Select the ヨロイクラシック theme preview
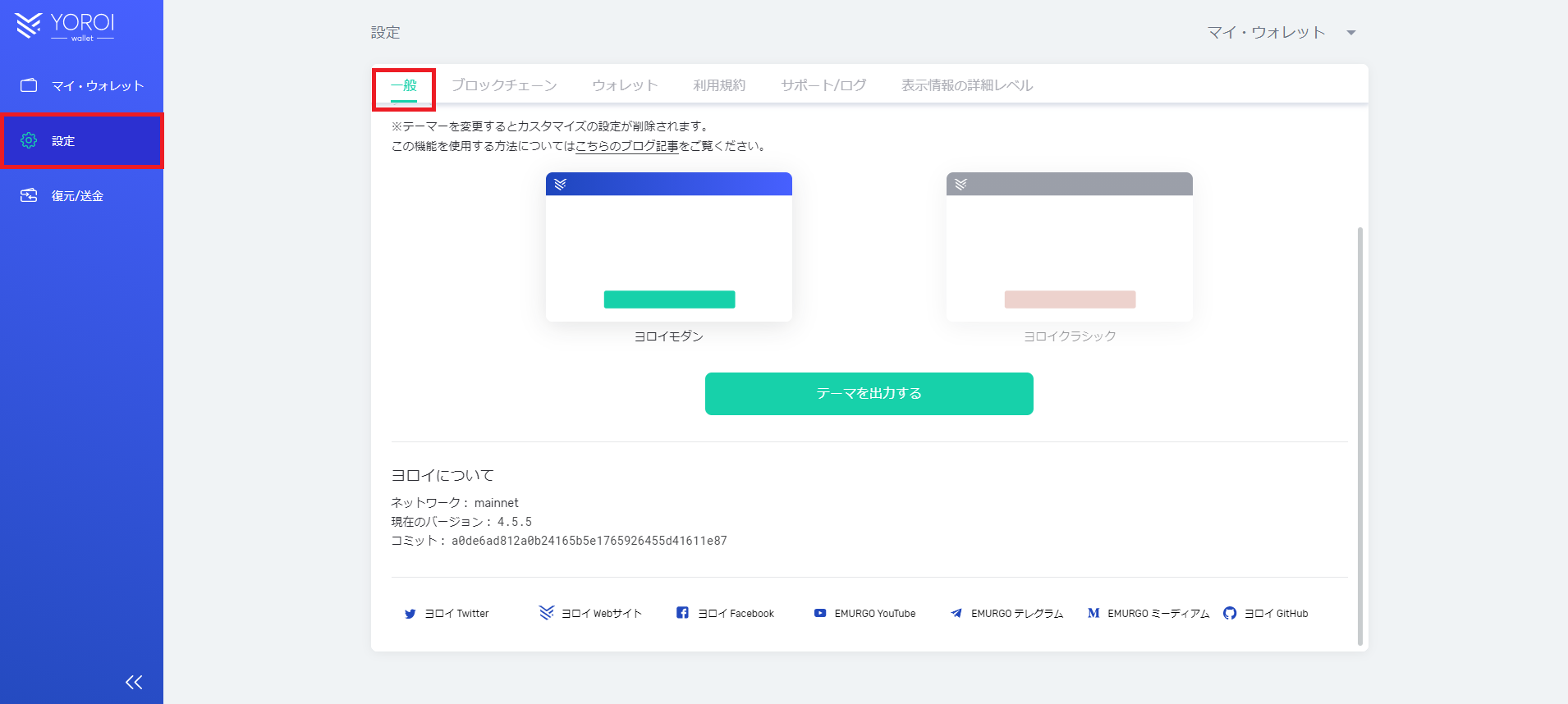Viewport: 1568px width, 704px height. pos(1069,247)
